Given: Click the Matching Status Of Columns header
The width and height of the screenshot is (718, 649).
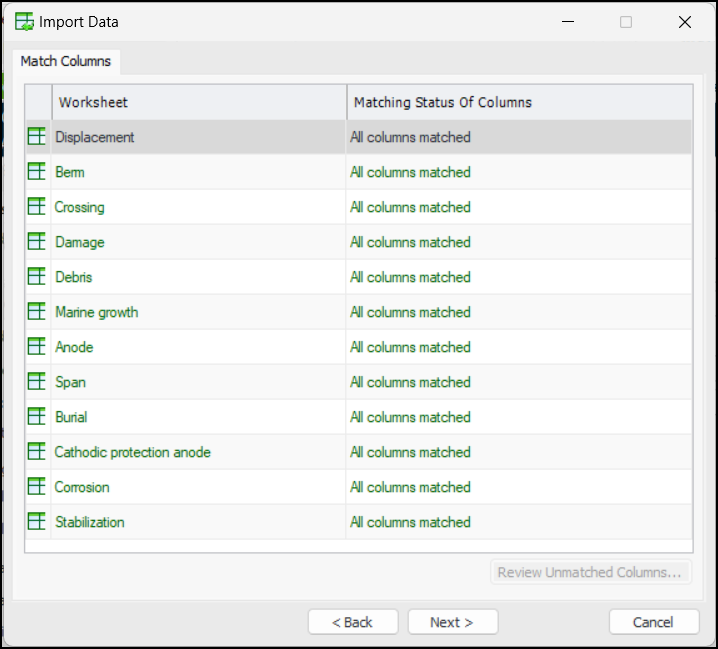Looking at the screenshot, I should (443, 102).
